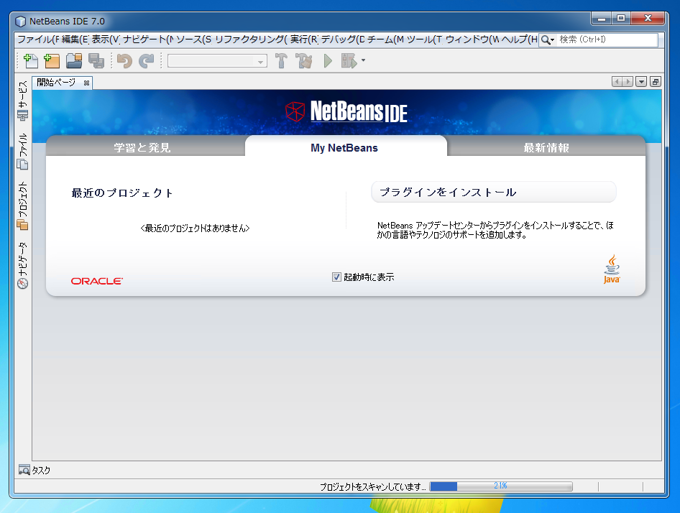The height and width of the screenshot is (513, 680).
Task: Click the maximize editor window icon
Action: coord(655,82)
